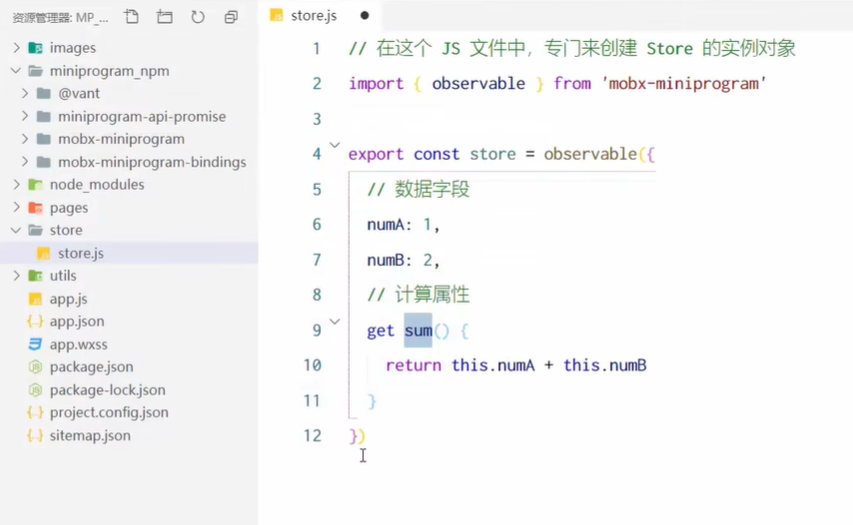
Task: Click the node icon beside package-lock.json
Action: pos(35,390)
